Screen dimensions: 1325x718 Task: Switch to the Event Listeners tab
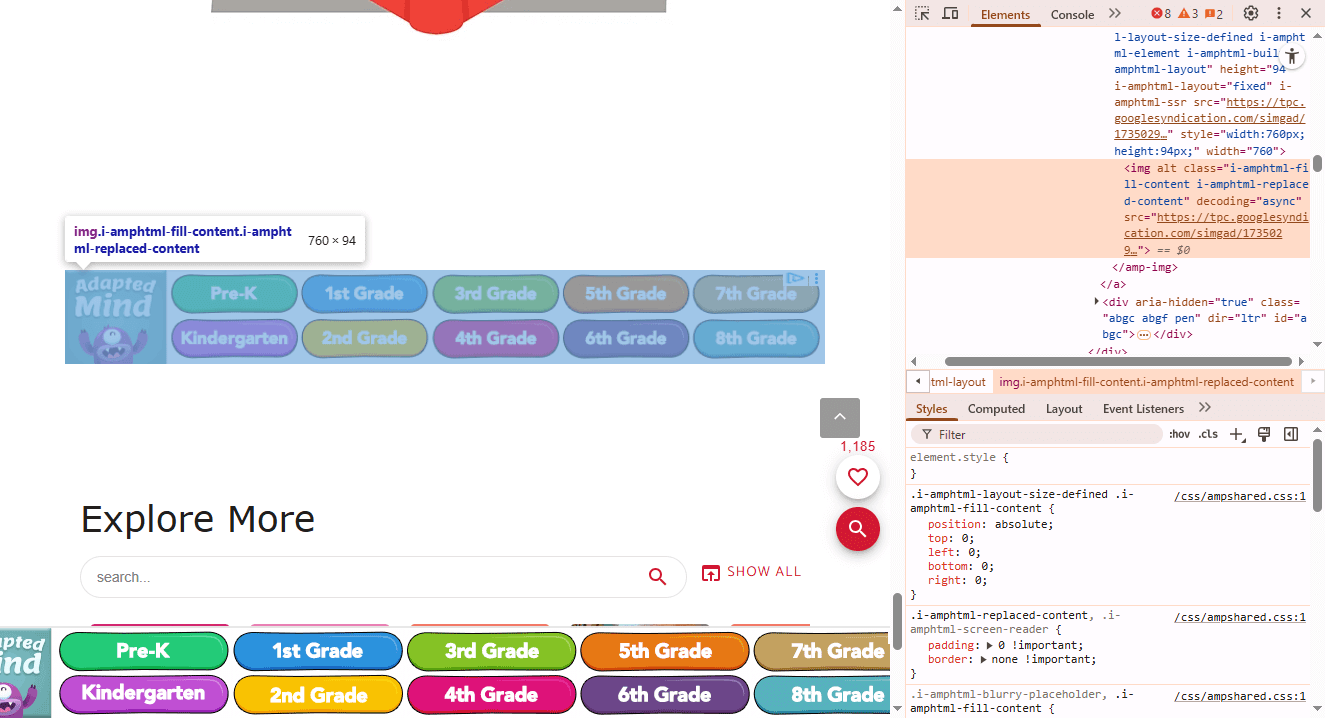[x=1143, y=408]
